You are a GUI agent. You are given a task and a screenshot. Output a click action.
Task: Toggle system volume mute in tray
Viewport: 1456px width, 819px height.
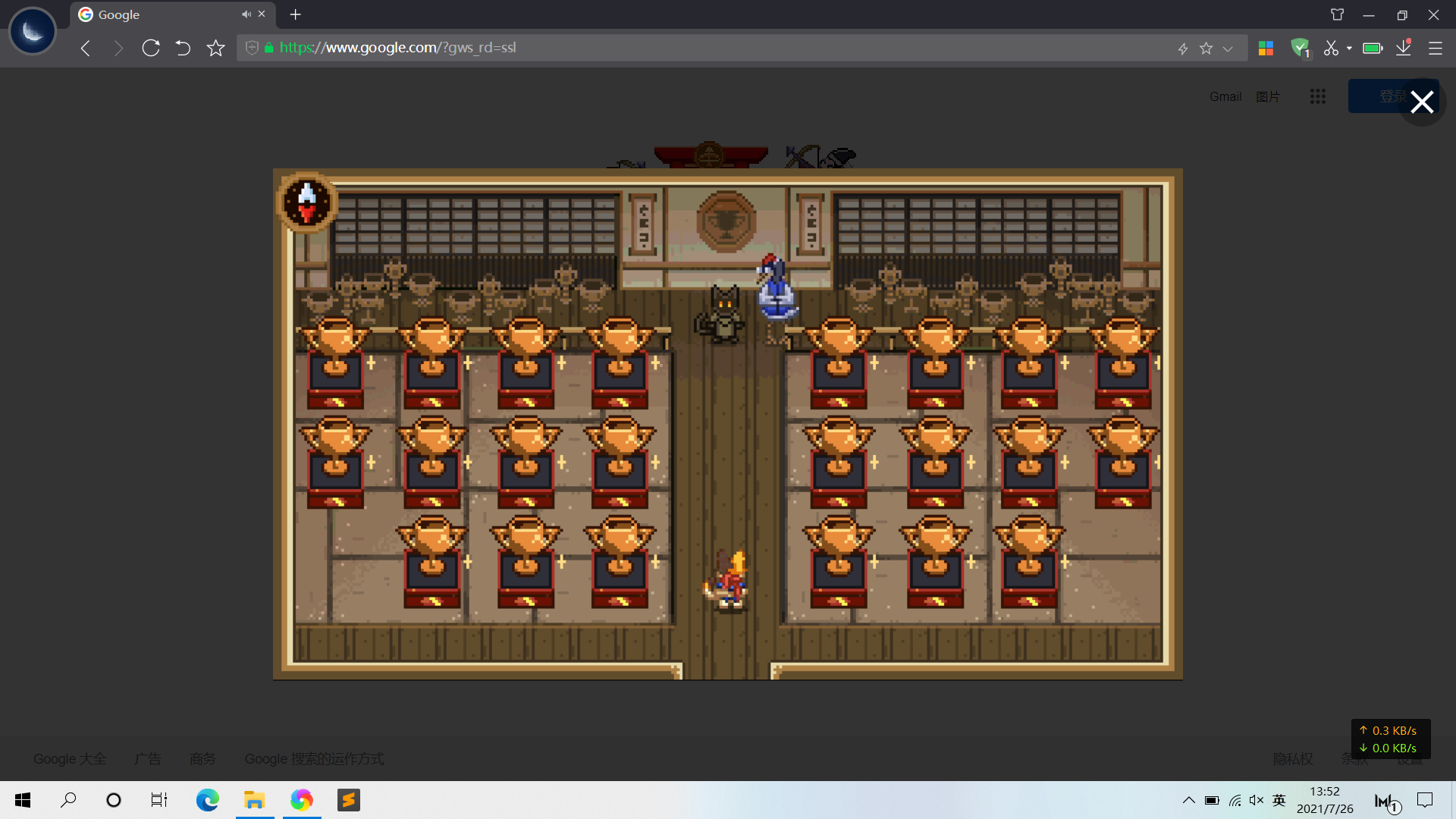click(1257, 800)
